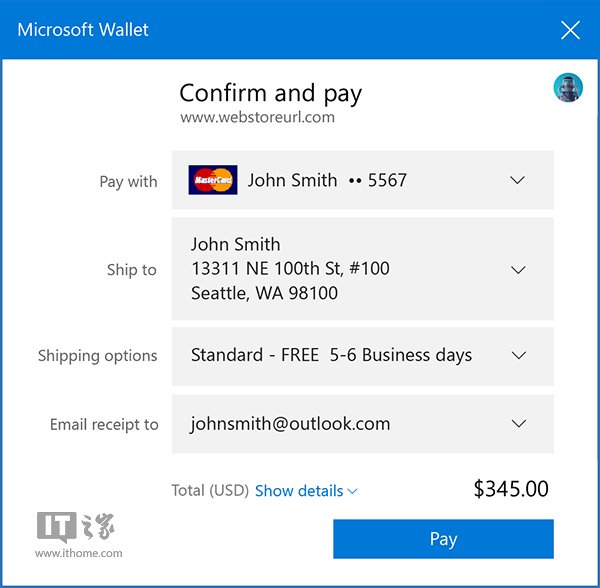600x588 pixels.
Task: Click the IT Home watermark logo
Action: (76, 527)
